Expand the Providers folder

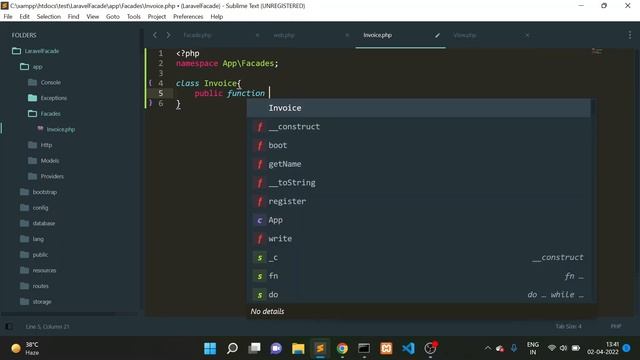point(52,176)
